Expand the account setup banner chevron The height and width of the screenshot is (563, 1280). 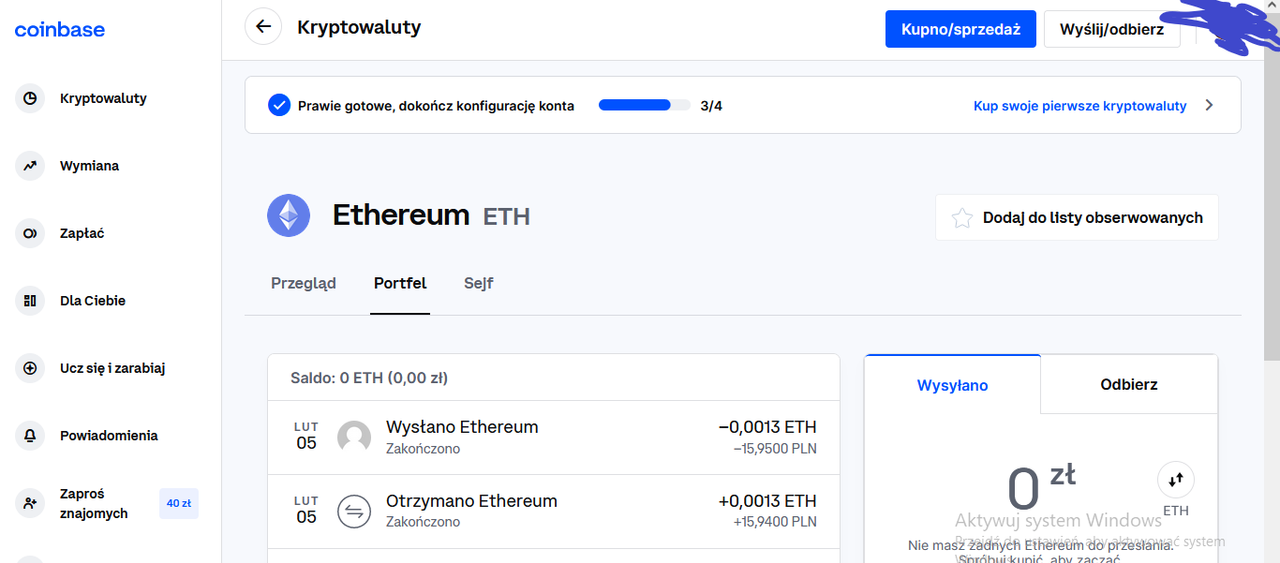click(1209, 105)
